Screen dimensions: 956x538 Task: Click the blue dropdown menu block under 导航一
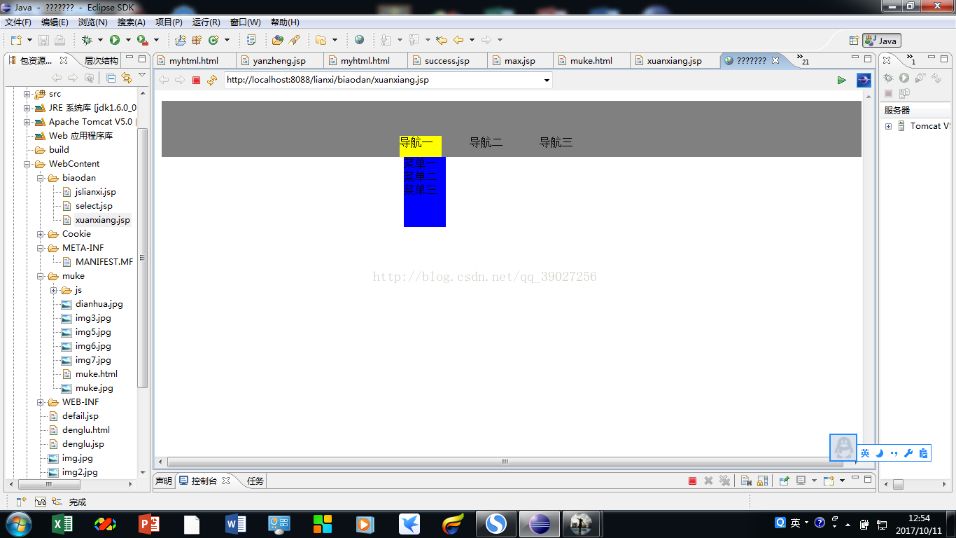(x=425, y=192)
